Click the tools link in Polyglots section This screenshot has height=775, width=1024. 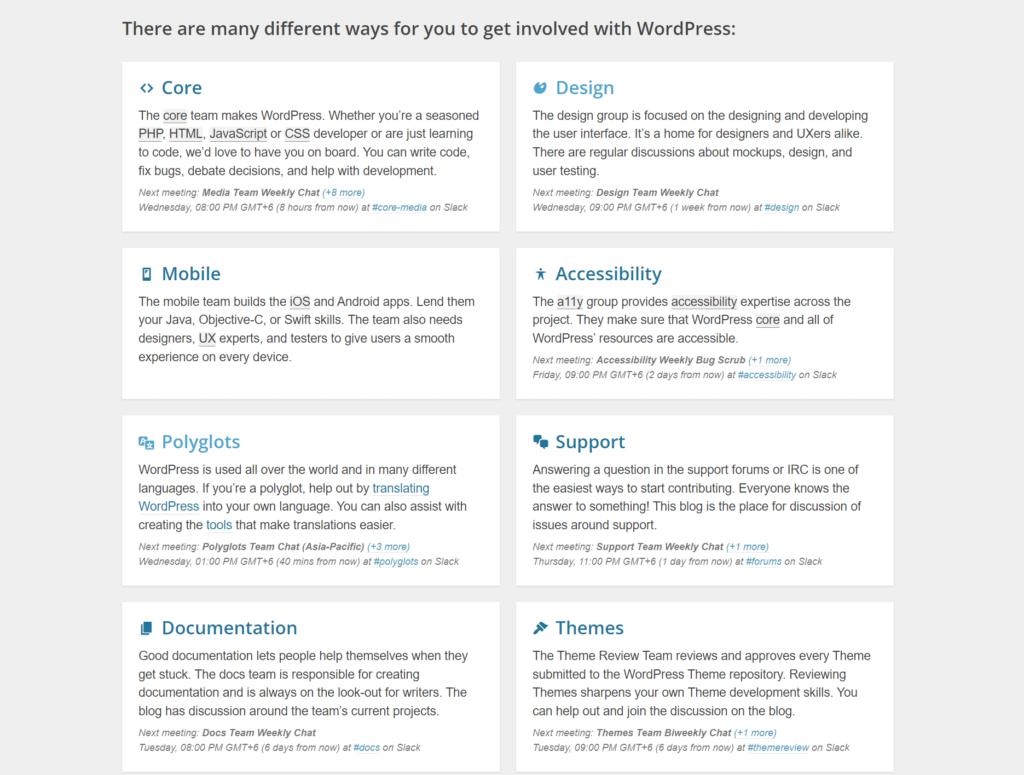219,524
